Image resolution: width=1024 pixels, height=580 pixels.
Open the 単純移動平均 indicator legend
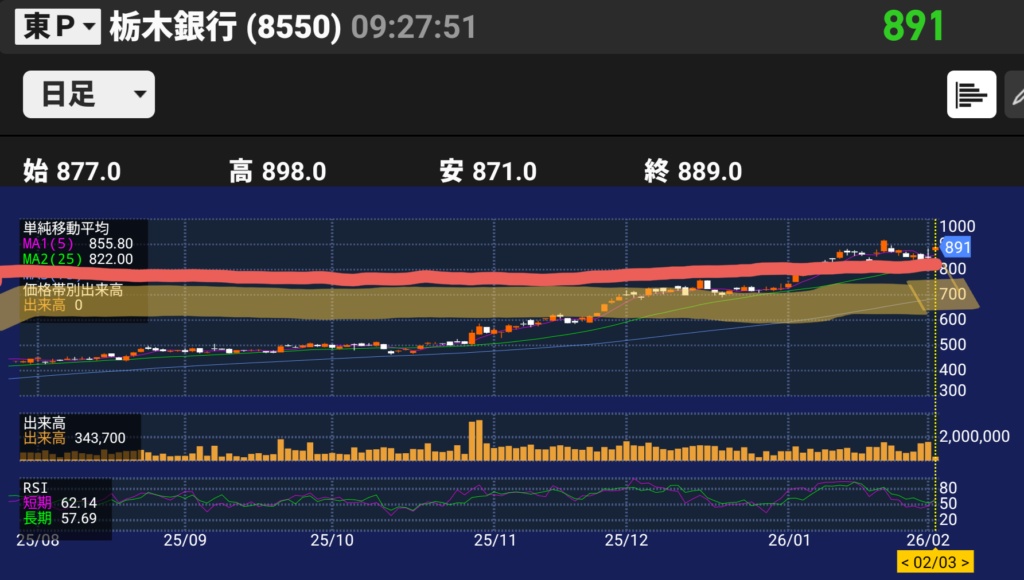click(66, 228)
